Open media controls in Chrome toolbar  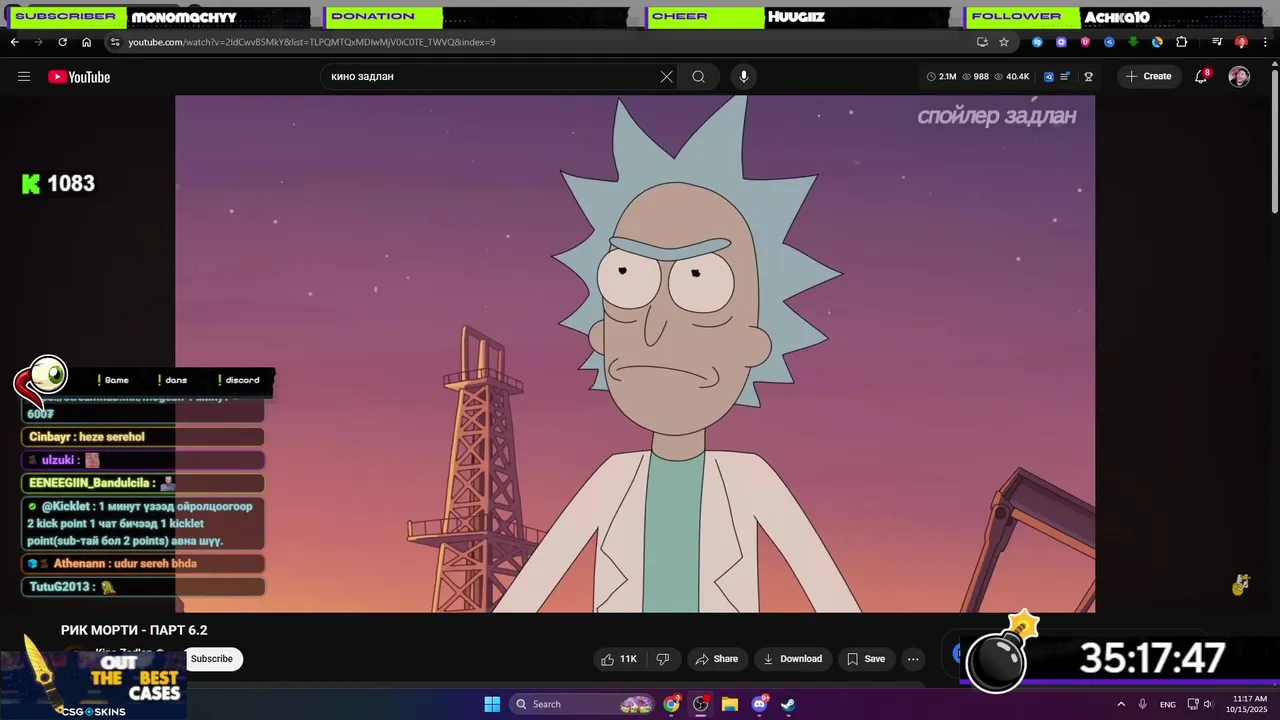1217,42
